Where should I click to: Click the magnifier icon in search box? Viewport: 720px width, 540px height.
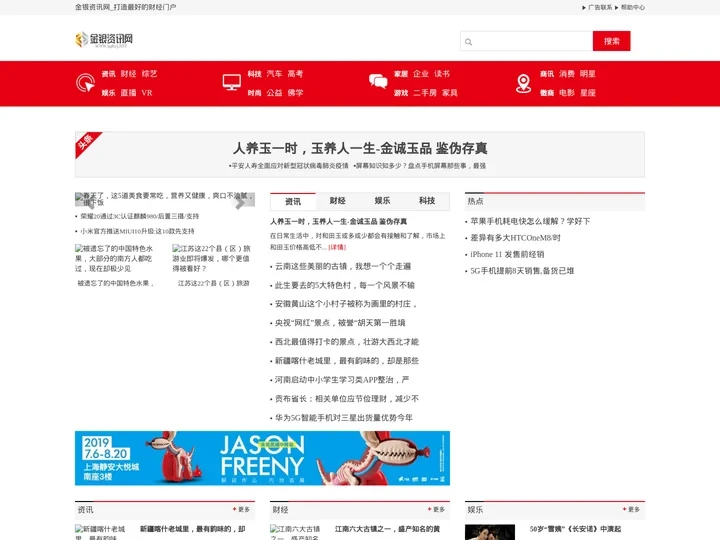coord(468,42)
